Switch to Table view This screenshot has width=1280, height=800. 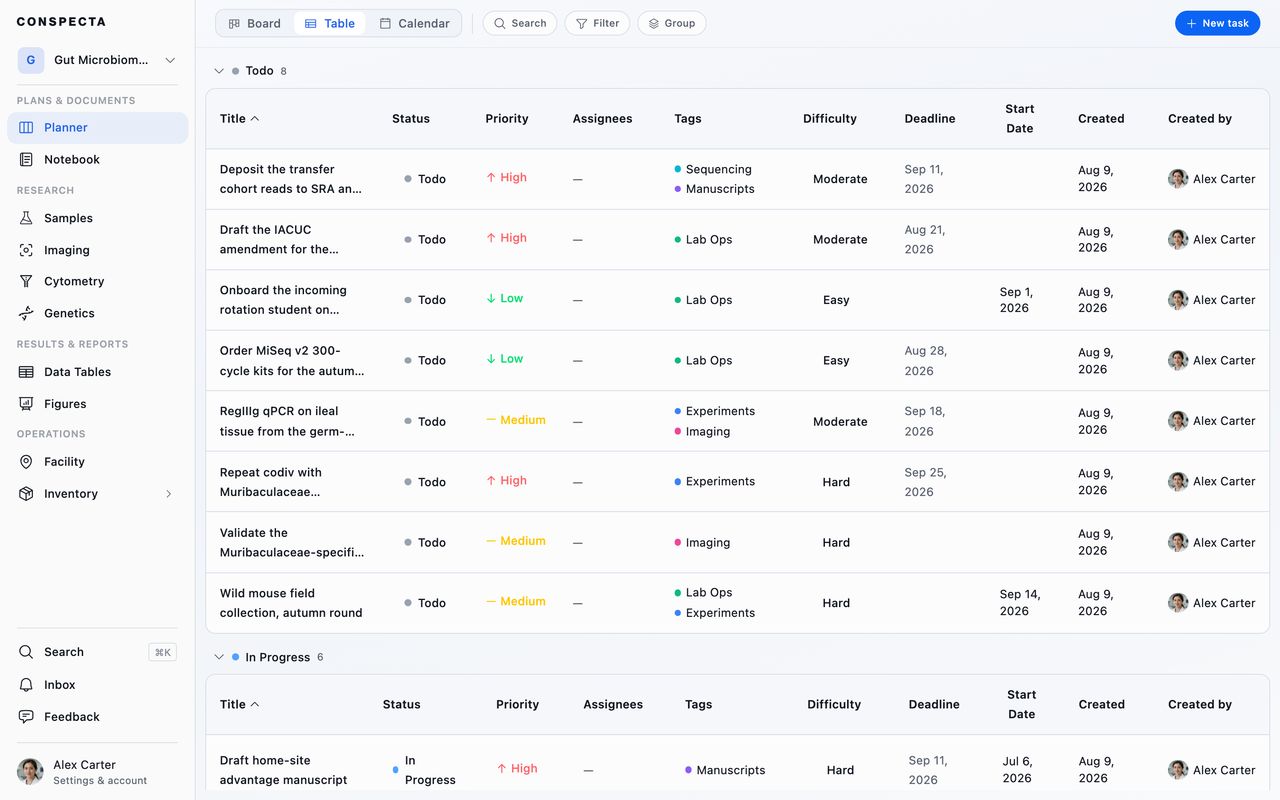(330, 23)
